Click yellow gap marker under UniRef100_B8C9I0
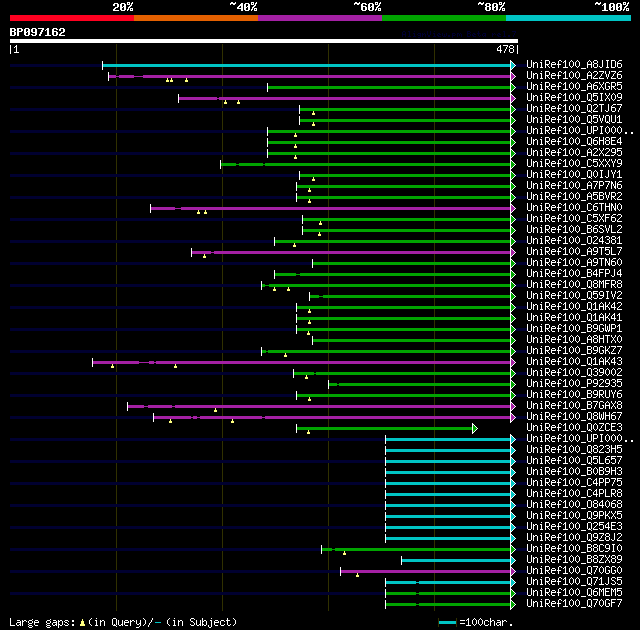 [x=344, y=553]
